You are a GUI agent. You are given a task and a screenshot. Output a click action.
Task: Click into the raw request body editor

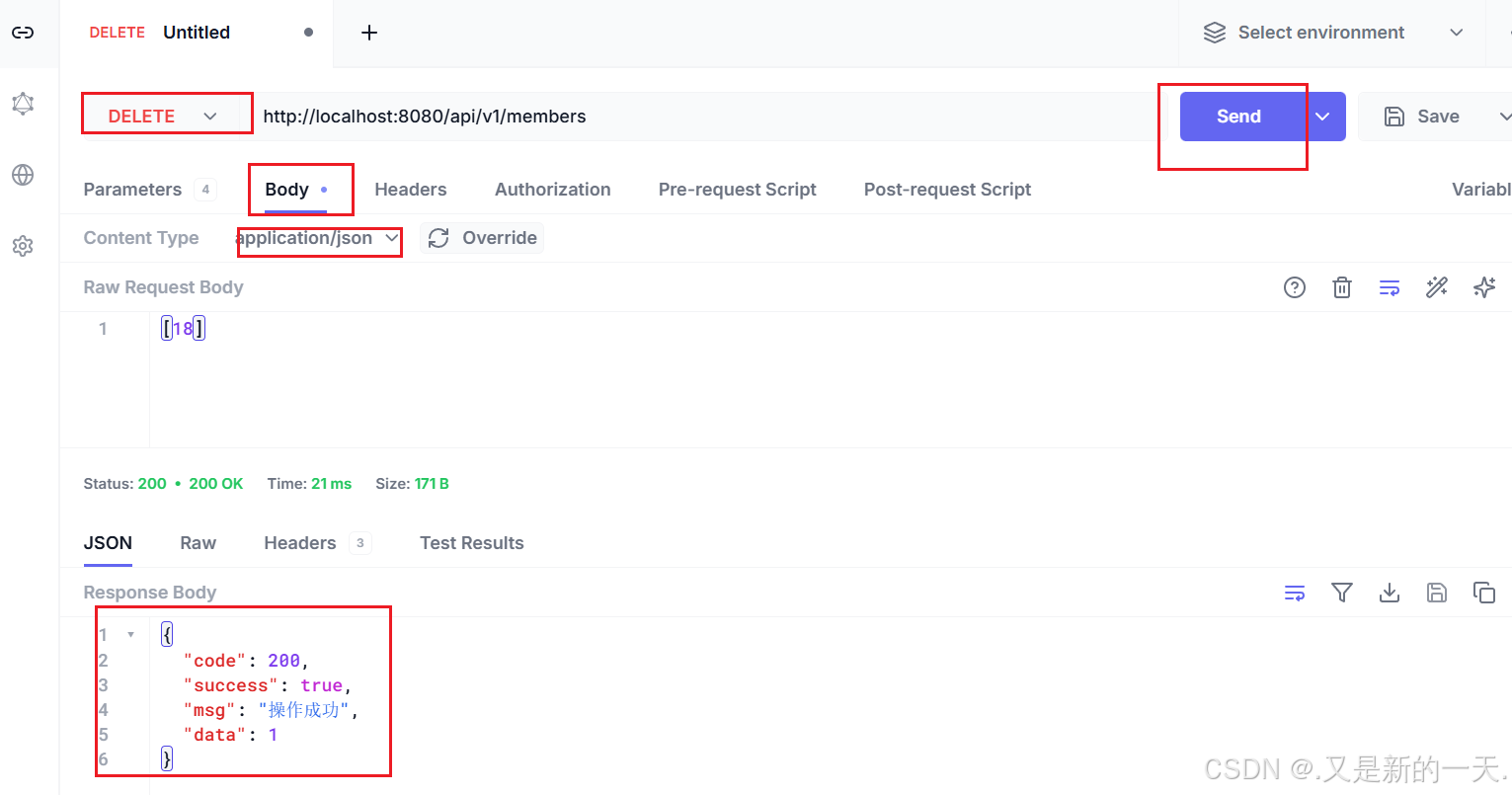click(x=830, y=380)
